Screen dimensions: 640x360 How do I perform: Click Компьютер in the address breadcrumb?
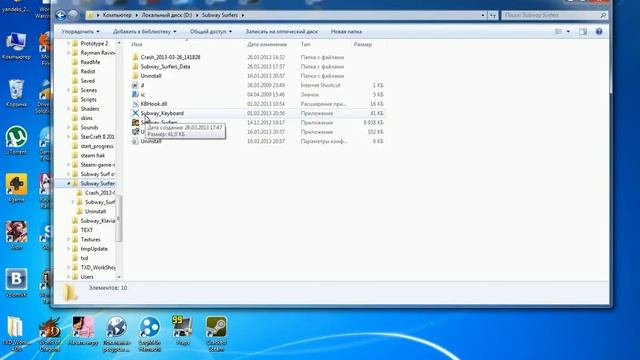[x=117, y=15]
